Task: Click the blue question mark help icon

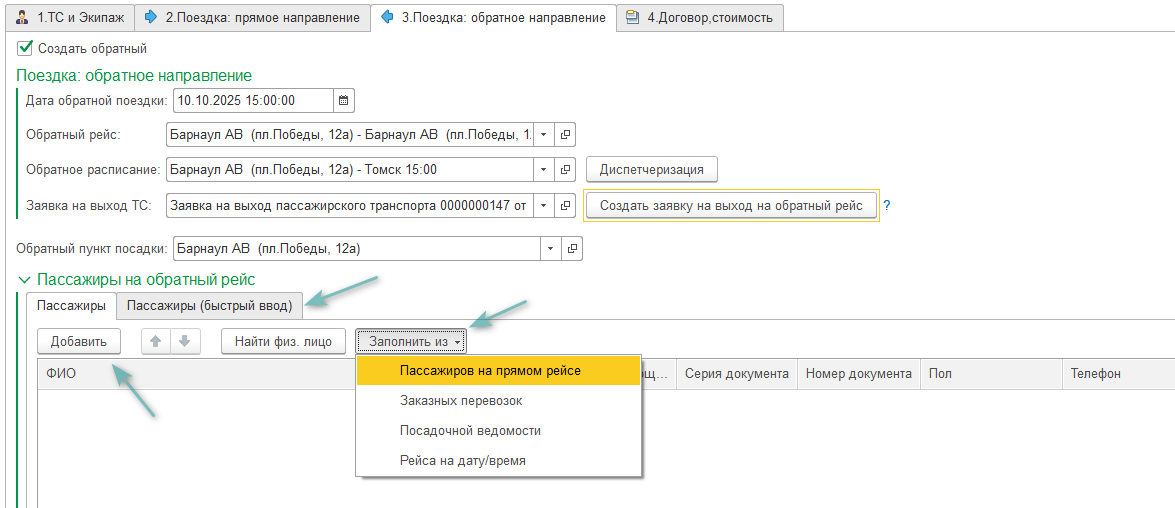Action: coord(886,206)
